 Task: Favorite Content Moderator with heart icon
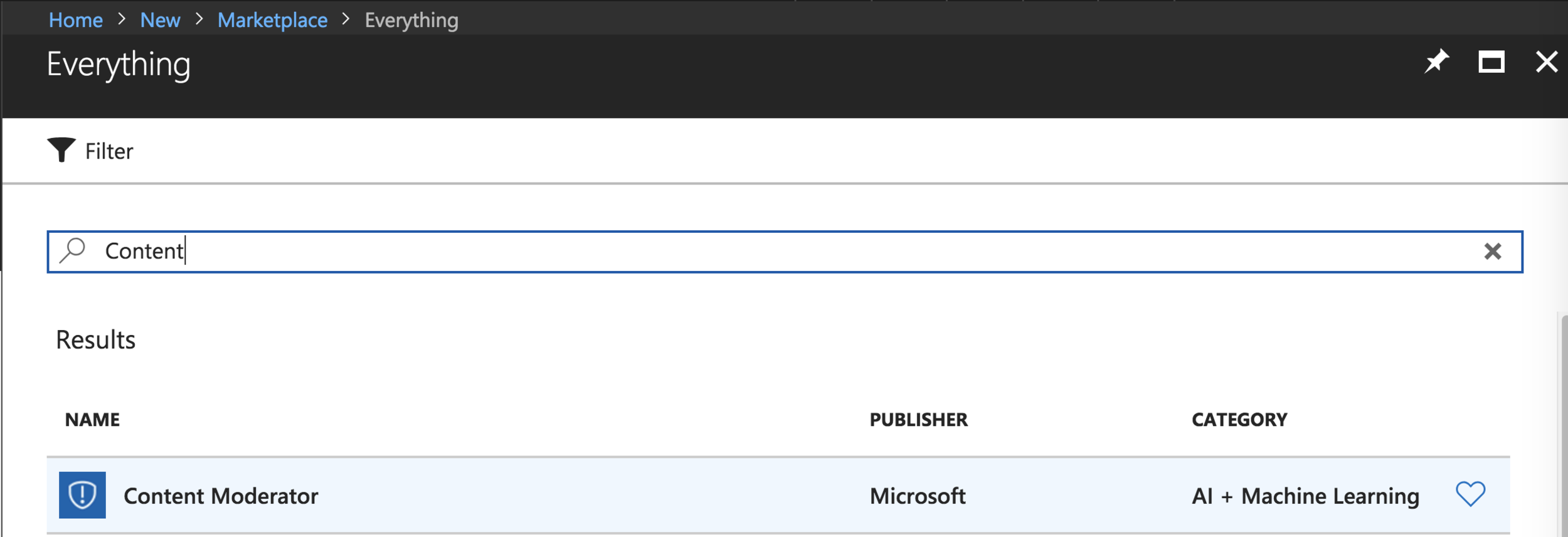click(1470, 494)
